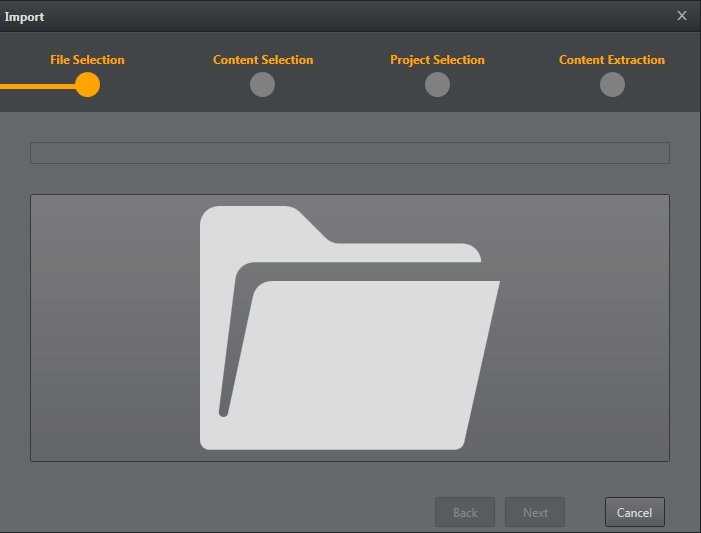Click the gray Content Extraction step circle

tap(612, 85)
